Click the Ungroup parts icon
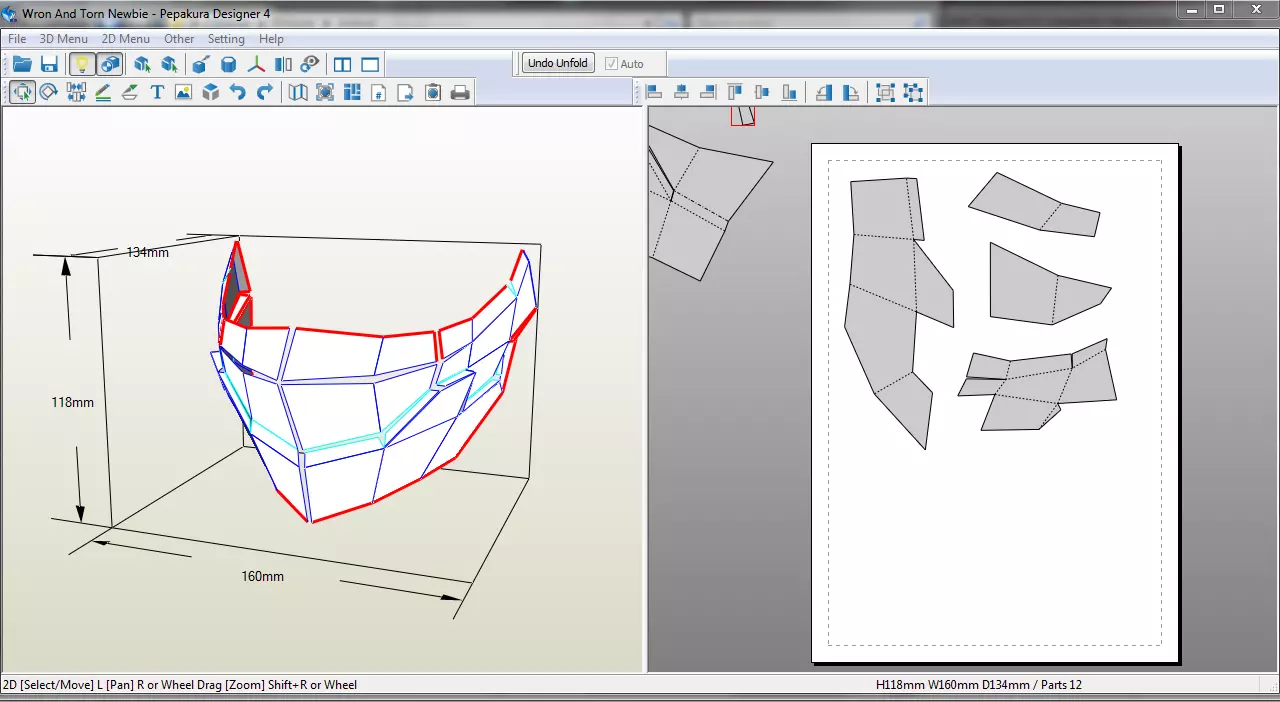1280x702 pixels. pos(913,93)
